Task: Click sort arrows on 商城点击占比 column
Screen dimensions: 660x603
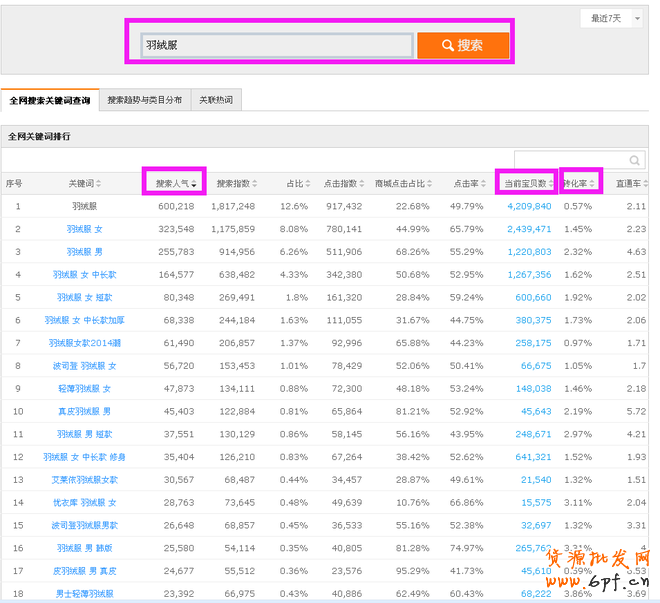Action: [x=432, y=183]
